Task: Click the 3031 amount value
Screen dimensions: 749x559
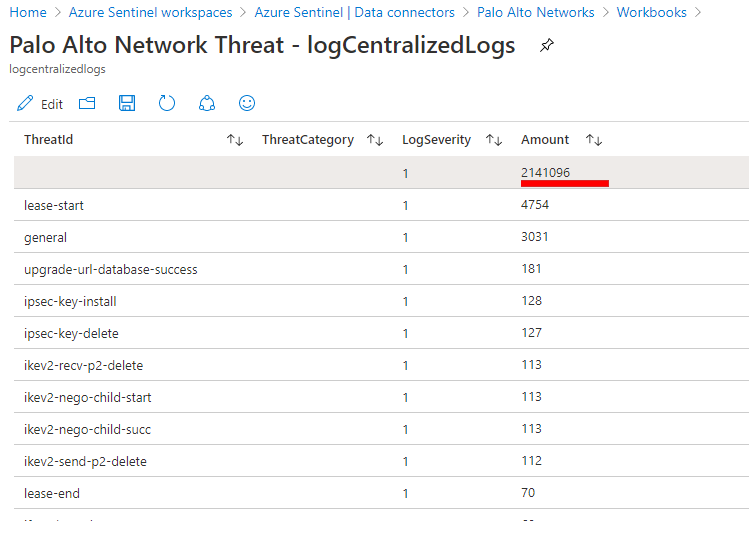Action: (x=535, y=237)
